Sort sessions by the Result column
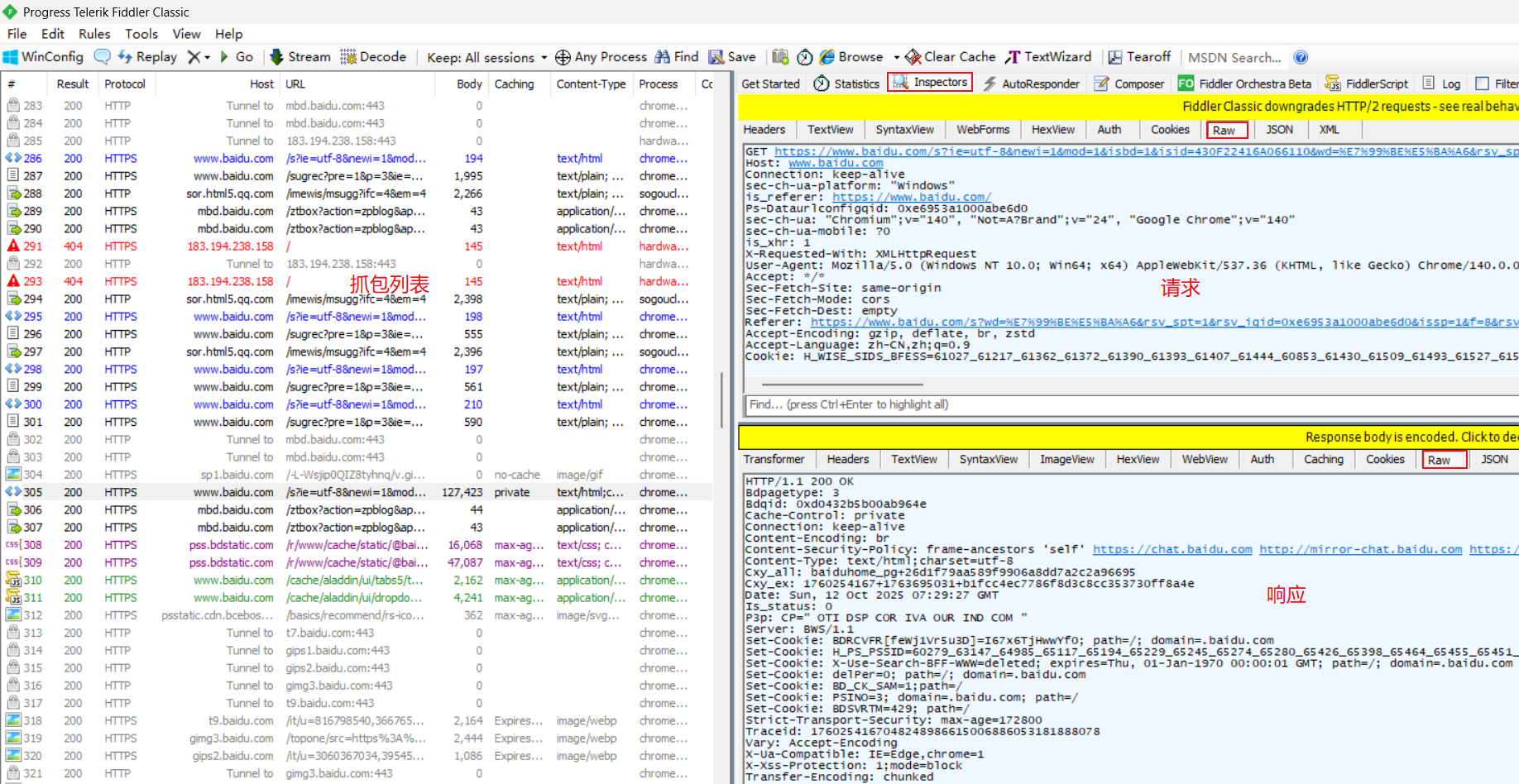 pyautogui.click(x=72, y=84)
